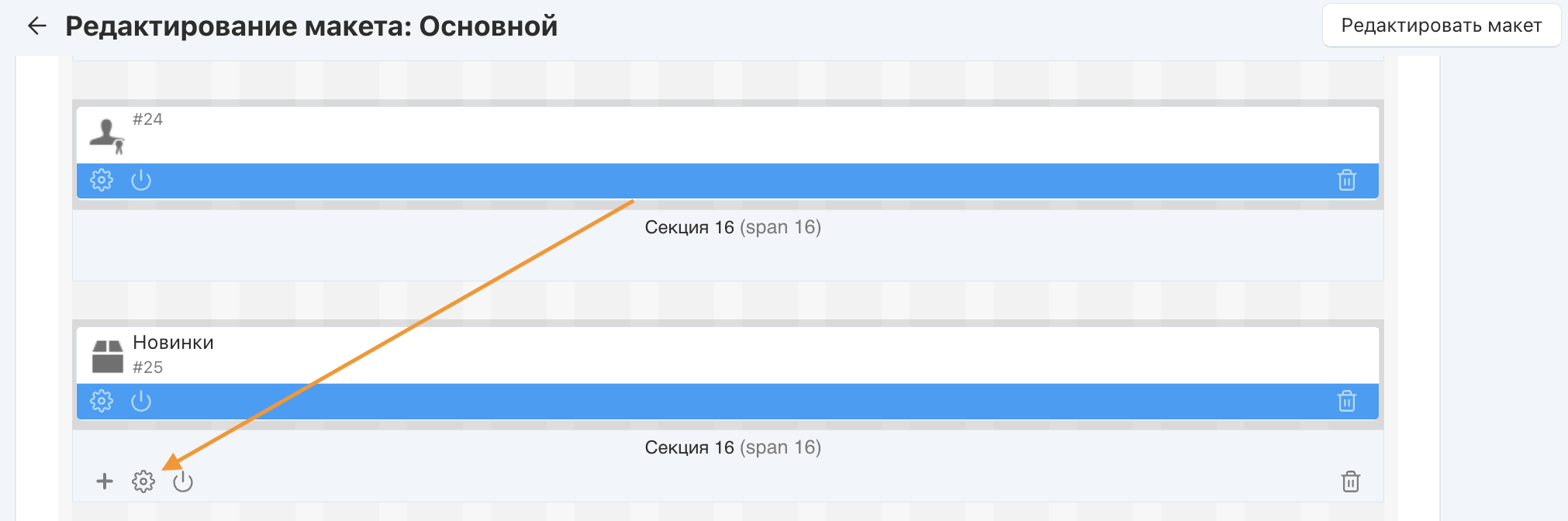Viewport: 1568px width, 521px height.
Task: Toggle the bottom section's power icon
Action: (183, 481)
